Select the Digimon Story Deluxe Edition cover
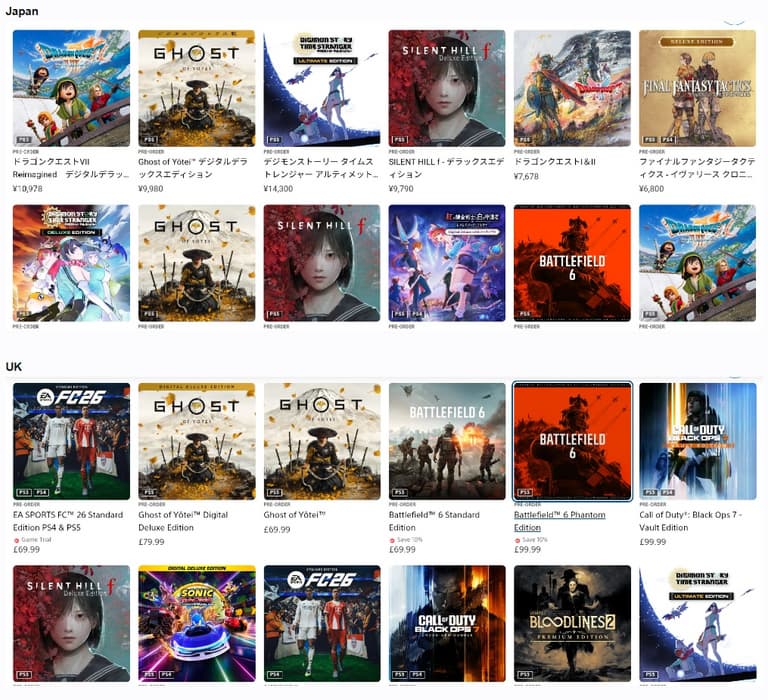The height and width of the screenshot is (700, 768). click(x=71, y=263)
